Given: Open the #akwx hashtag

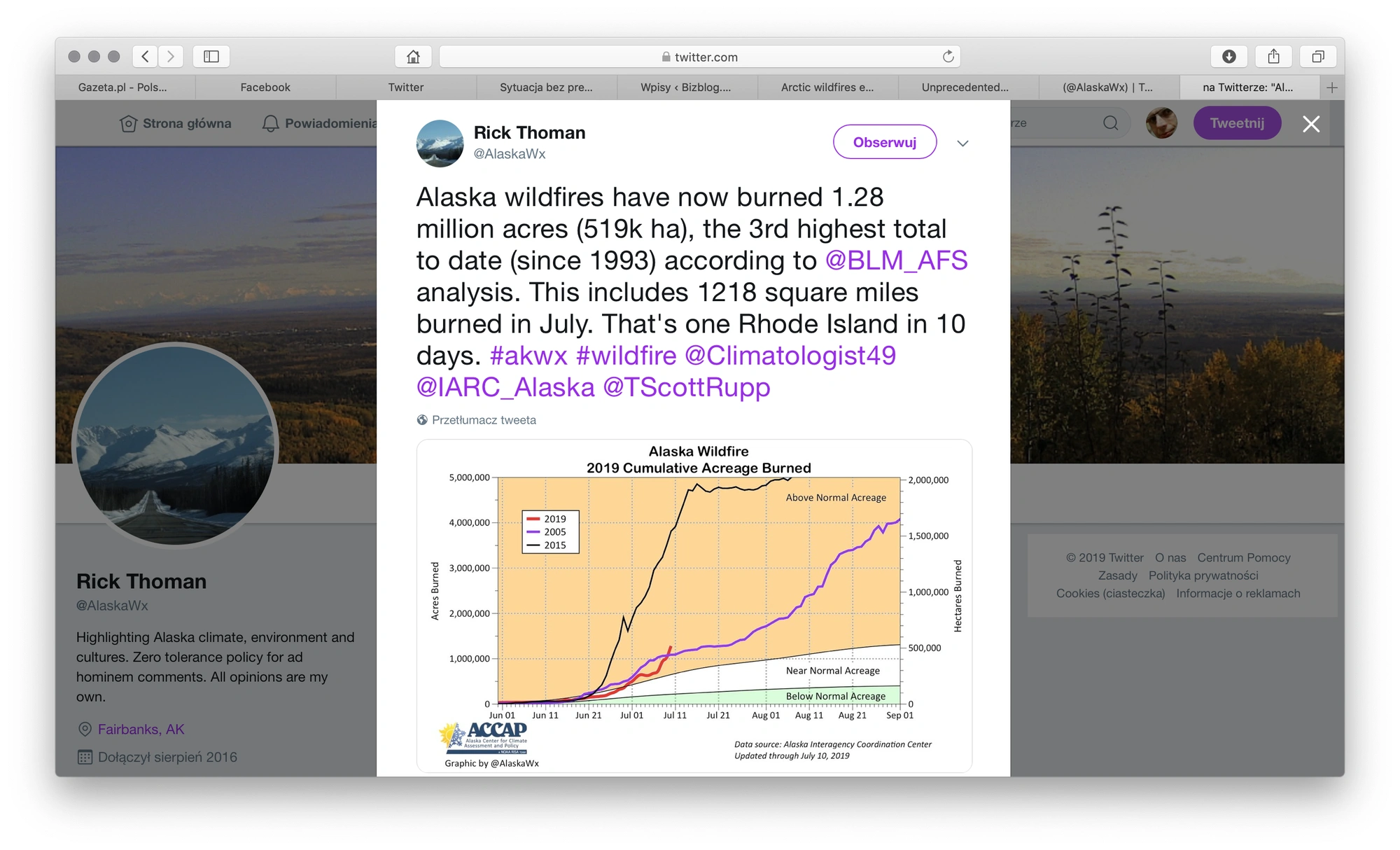Looking at the screenshot, I should (528, 356).
